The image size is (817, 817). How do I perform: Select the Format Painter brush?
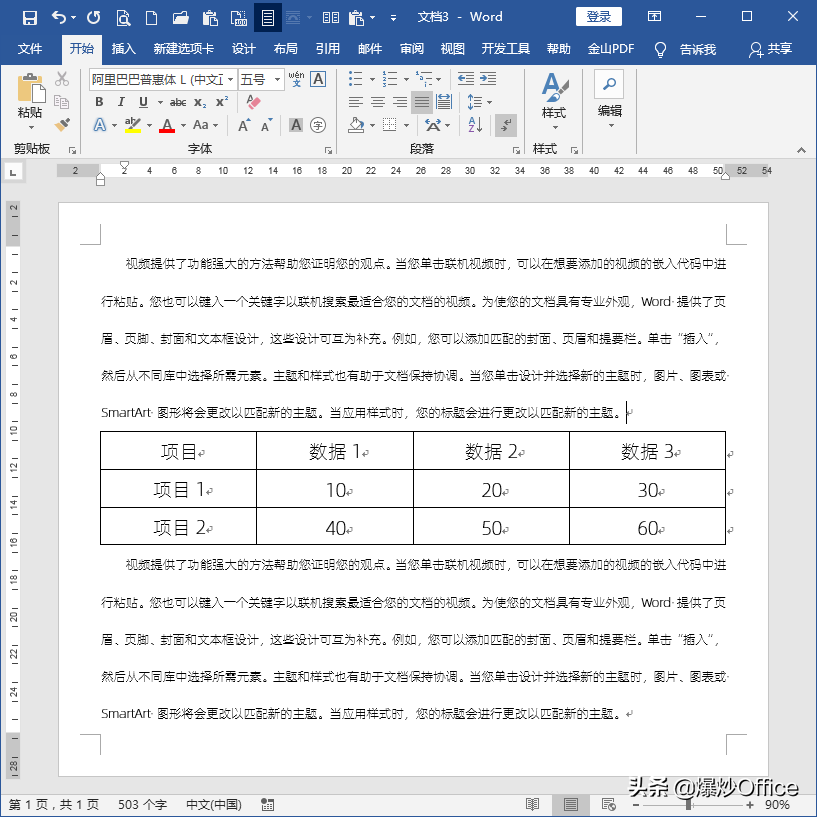(x=62, y=125)
